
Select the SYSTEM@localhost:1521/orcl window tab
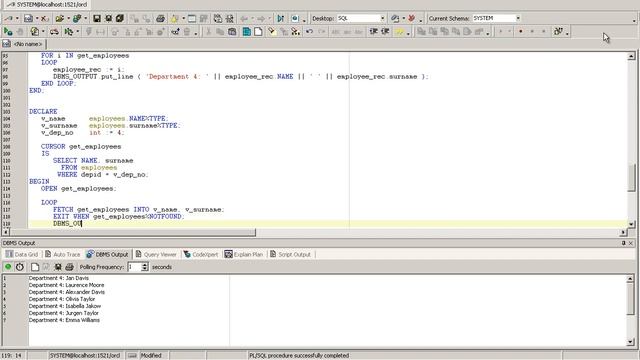pos(47,4)
